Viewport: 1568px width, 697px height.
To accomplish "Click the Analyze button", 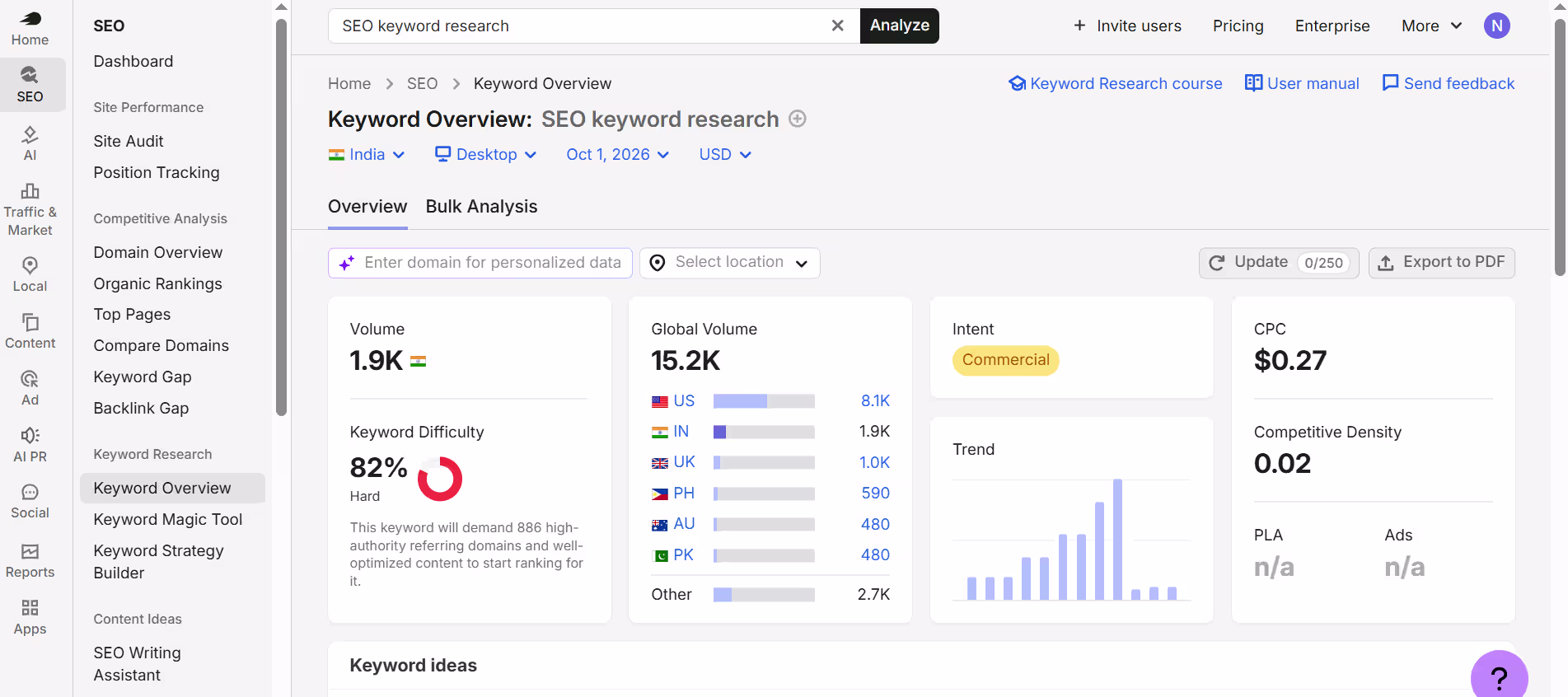I will click(899, 26).
